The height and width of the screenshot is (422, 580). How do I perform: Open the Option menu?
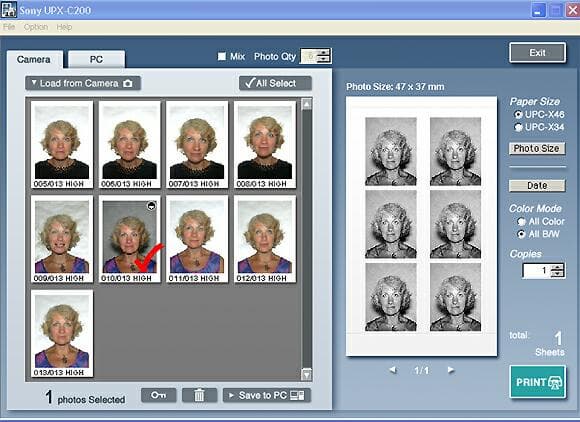(36, 27)
